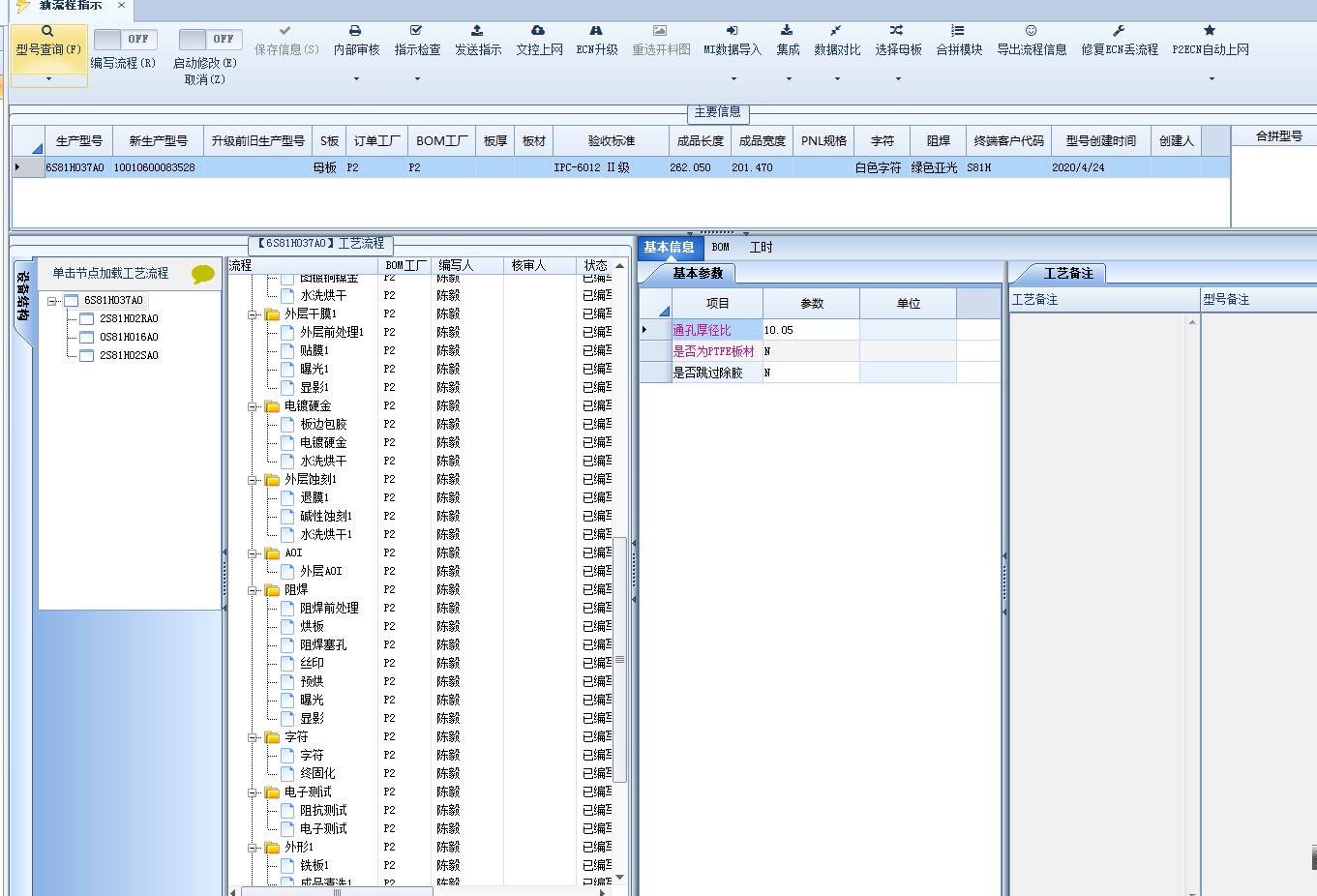Click the process list horizontal scrollbar
This screenshot has height=896, width=1317.
point(336,891)
